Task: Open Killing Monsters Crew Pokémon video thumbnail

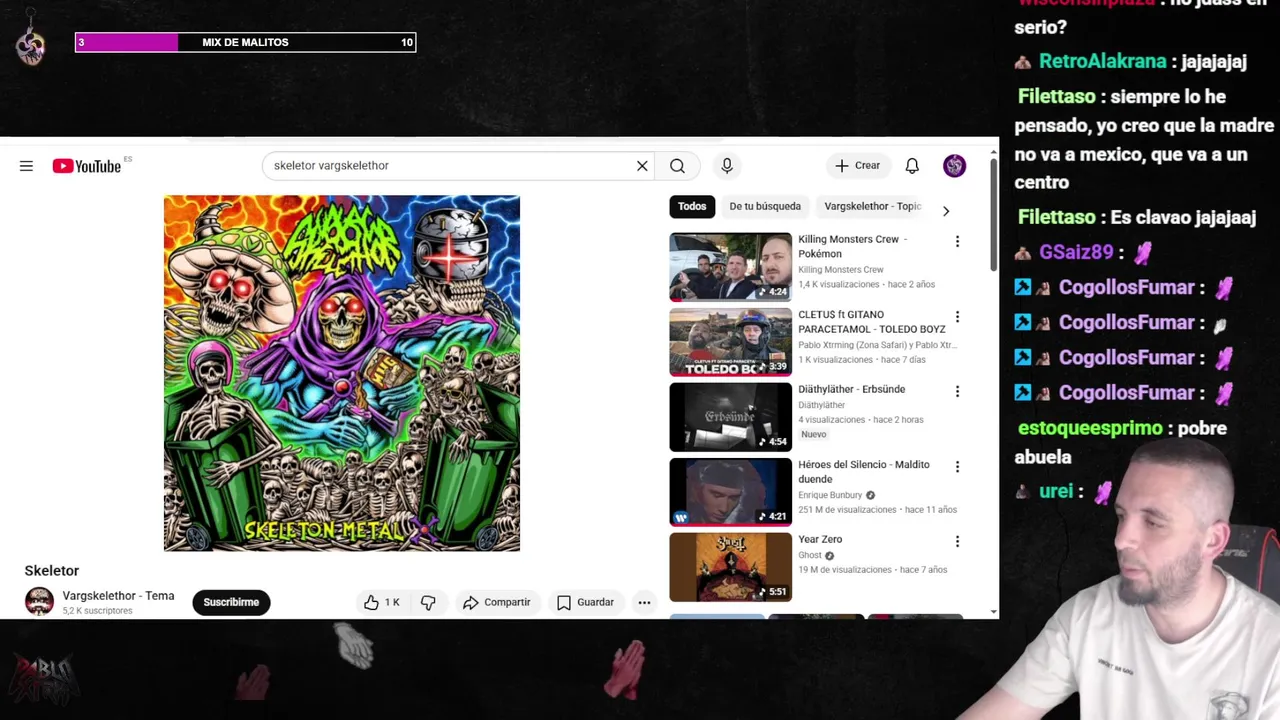Action: [x=730, y=267]
